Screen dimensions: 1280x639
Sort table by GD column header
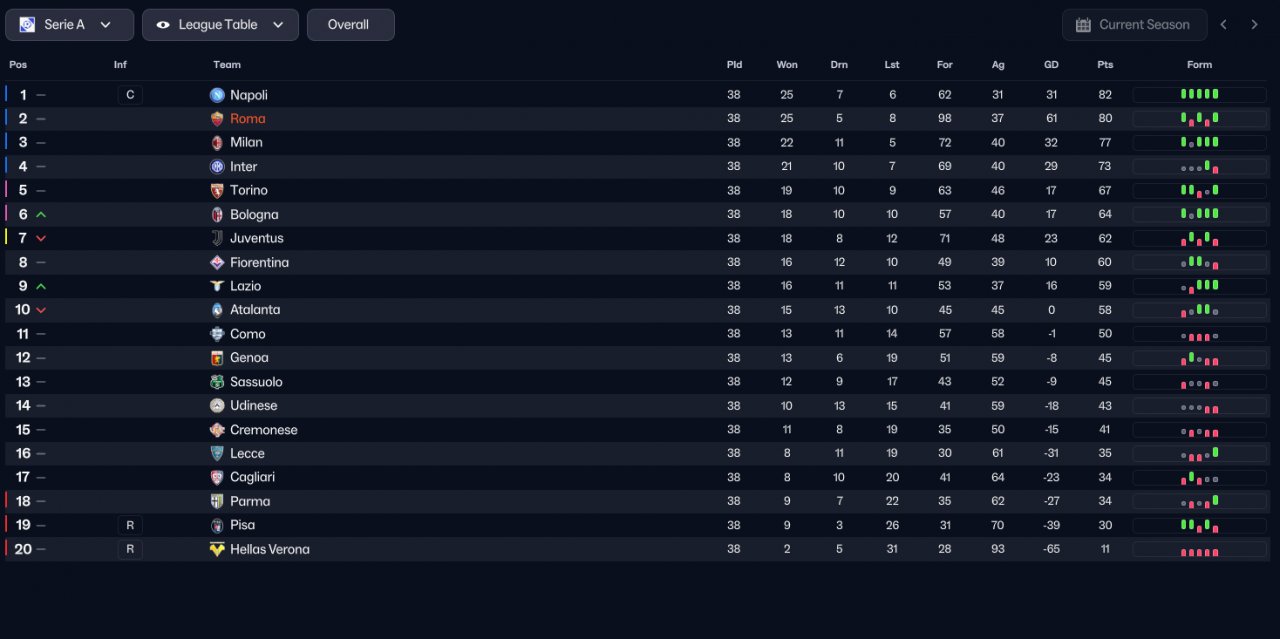(1051, 65)
